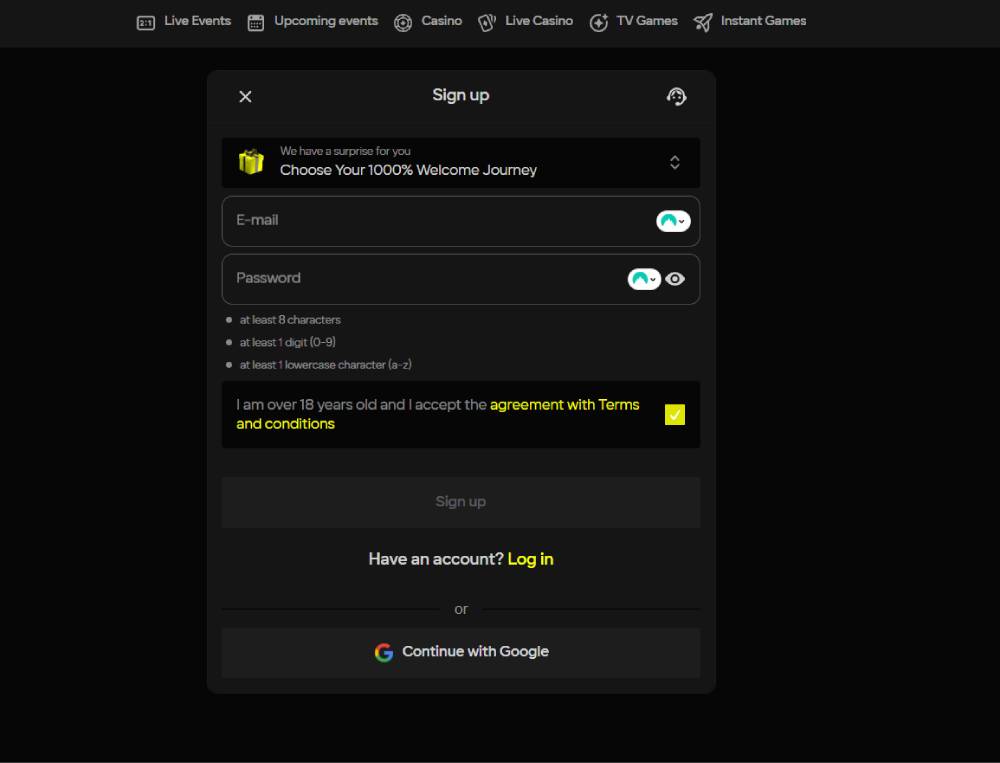
Task: Show password with the eye icon
Action: pos(676,279)
